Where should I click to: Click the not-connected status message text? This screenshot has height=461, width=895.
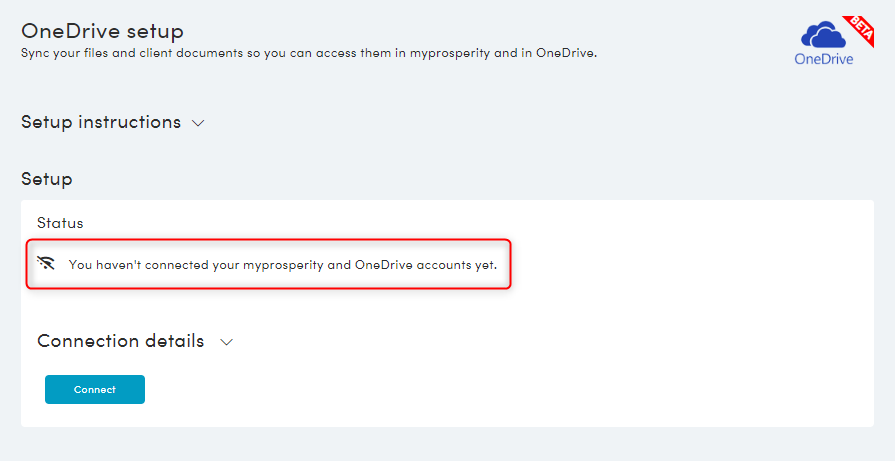283,265
